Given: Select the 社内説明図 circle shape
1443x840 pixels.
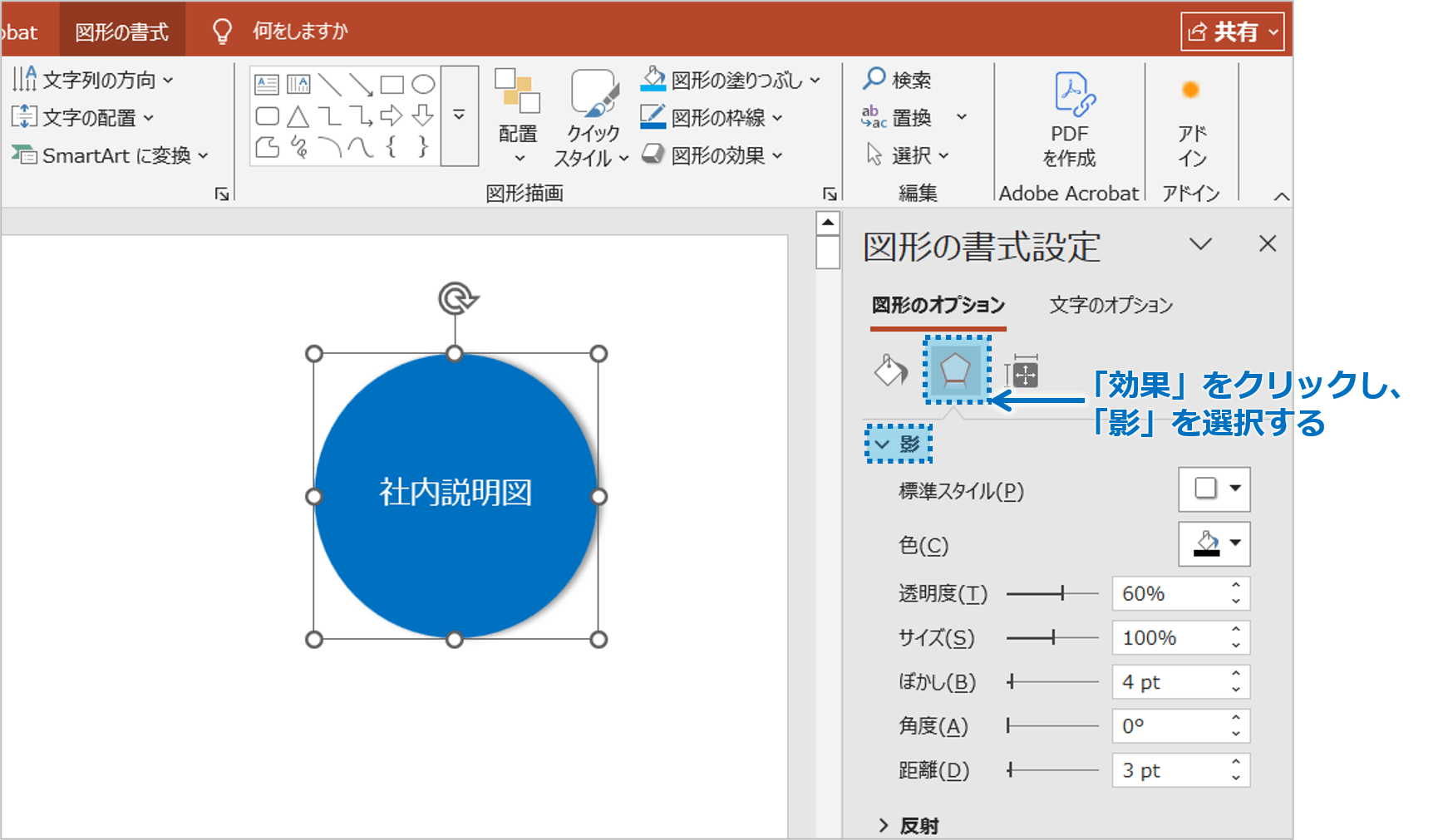Looking at the screenshot, I should 456,496.
